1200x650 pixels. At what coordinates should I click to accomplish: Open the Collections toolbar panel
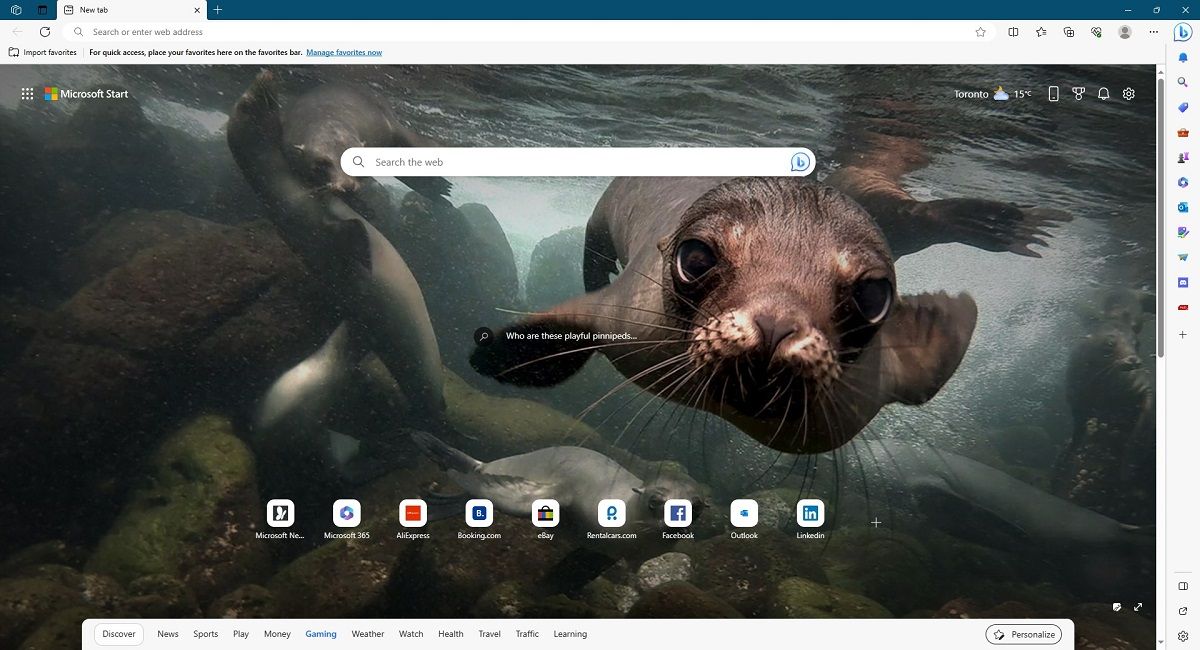point(1069,31)
